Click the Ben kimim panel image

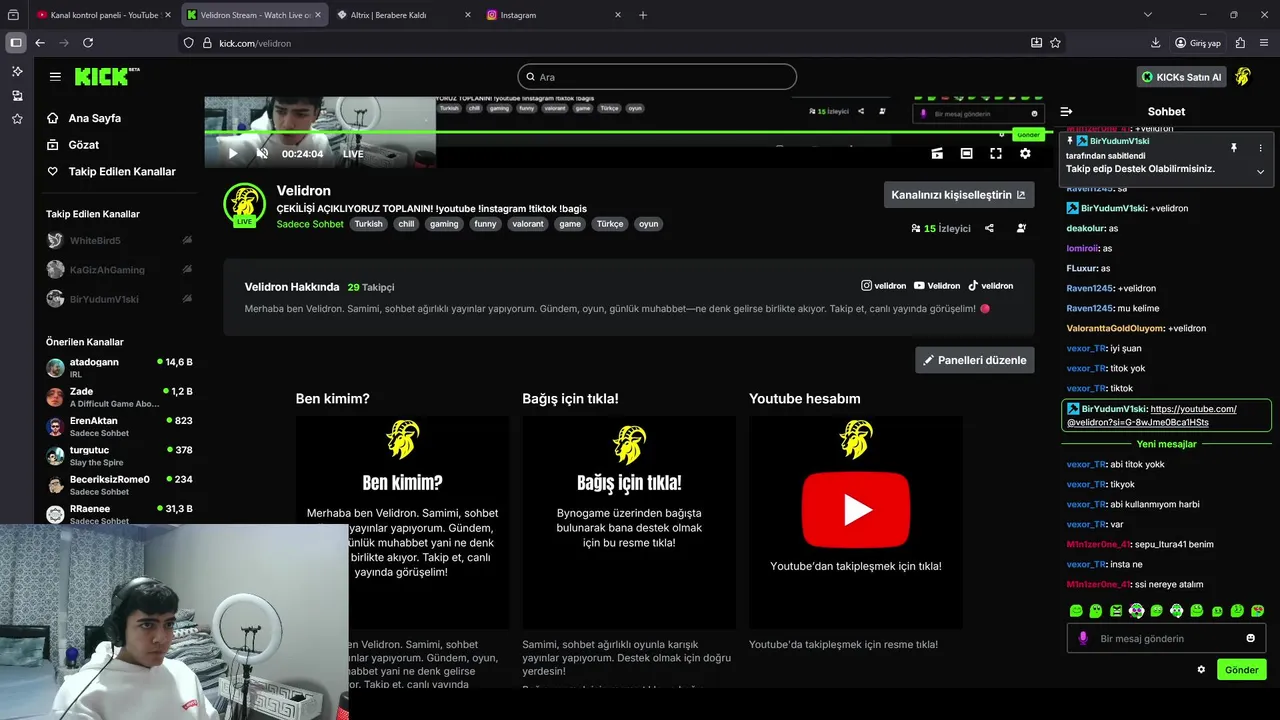tap(402, 523)
